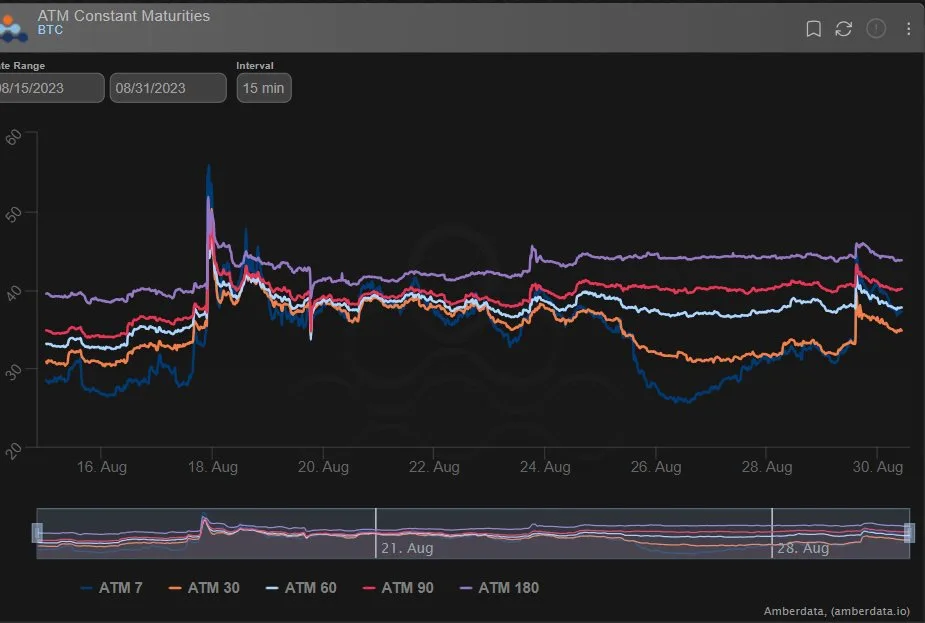The width and height of the screenshot is (925, 623).
Task: Click the 30. Aug axis label
Action: pos(878,467)
